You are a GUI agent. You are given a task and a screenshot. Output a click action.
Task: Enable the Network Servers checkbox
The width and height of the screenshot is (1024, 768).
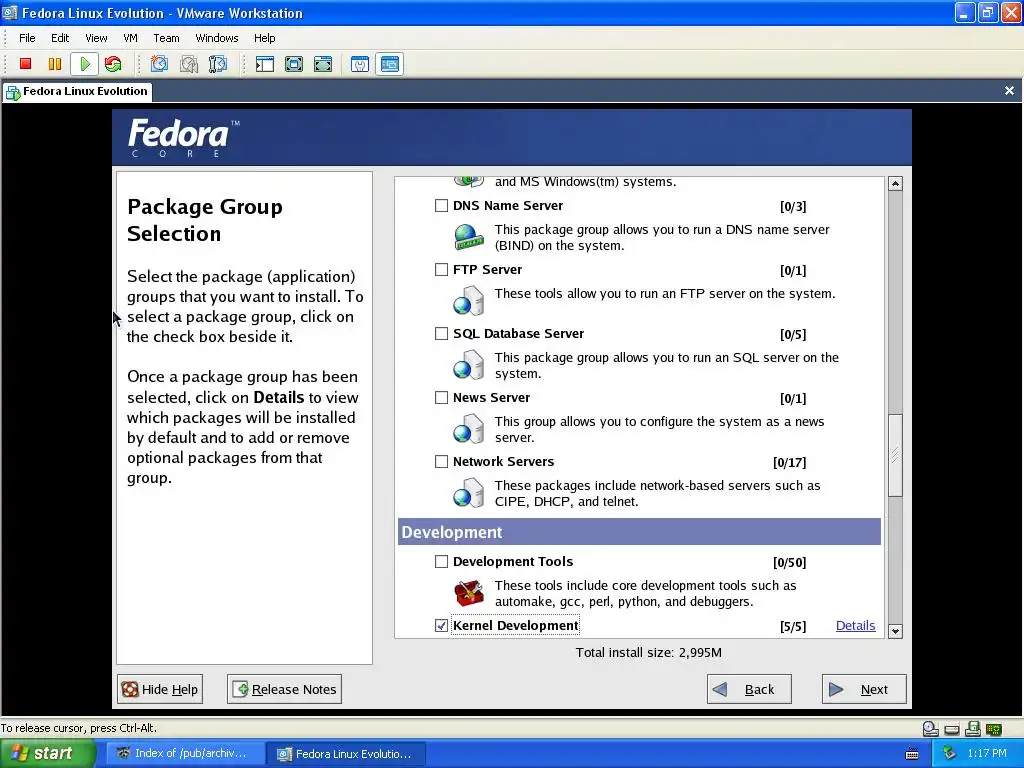tap(441, 462)
